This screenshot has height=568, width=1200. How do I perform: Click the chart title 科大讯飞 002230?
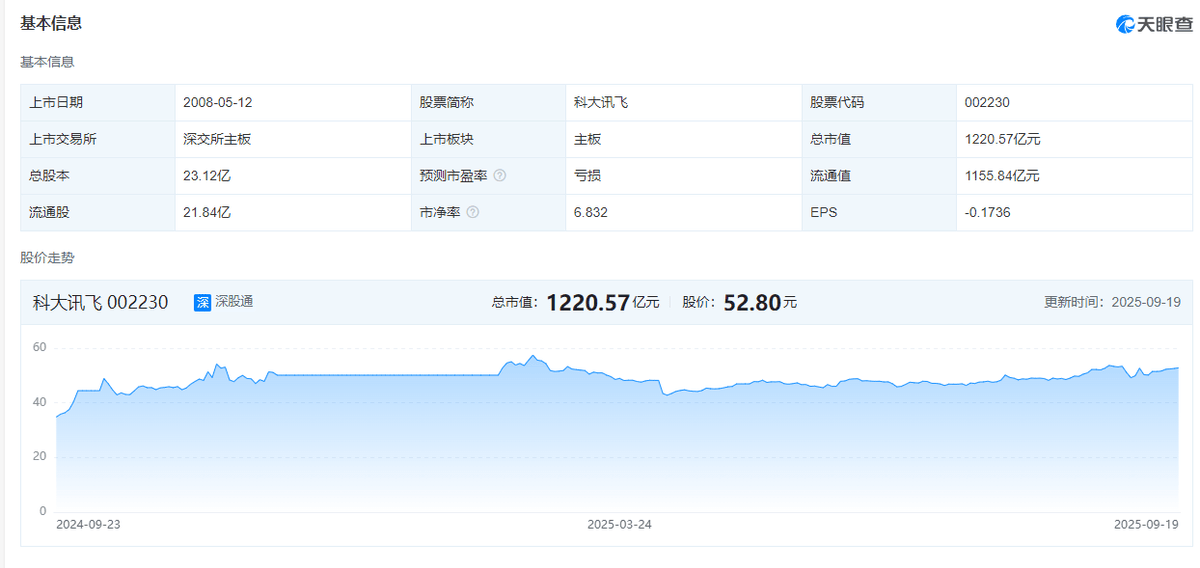coord(100,302)
